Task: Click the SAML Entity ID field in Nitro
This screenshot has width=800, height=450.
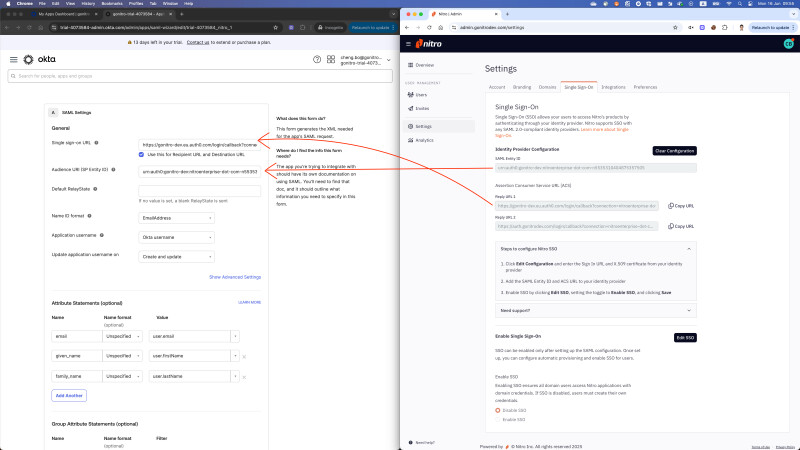Action: tap(595, 168)
